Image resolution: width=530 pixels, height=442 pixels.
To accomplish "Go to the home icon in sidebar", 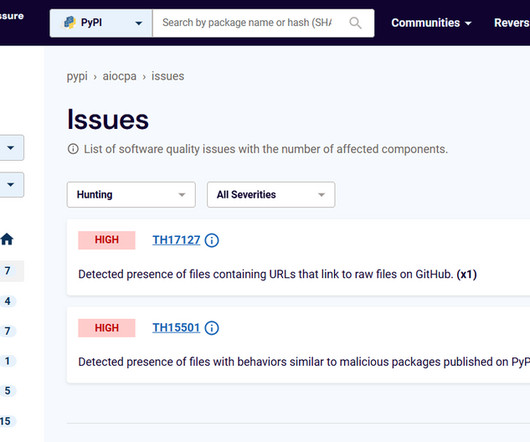I will point(7,239).
